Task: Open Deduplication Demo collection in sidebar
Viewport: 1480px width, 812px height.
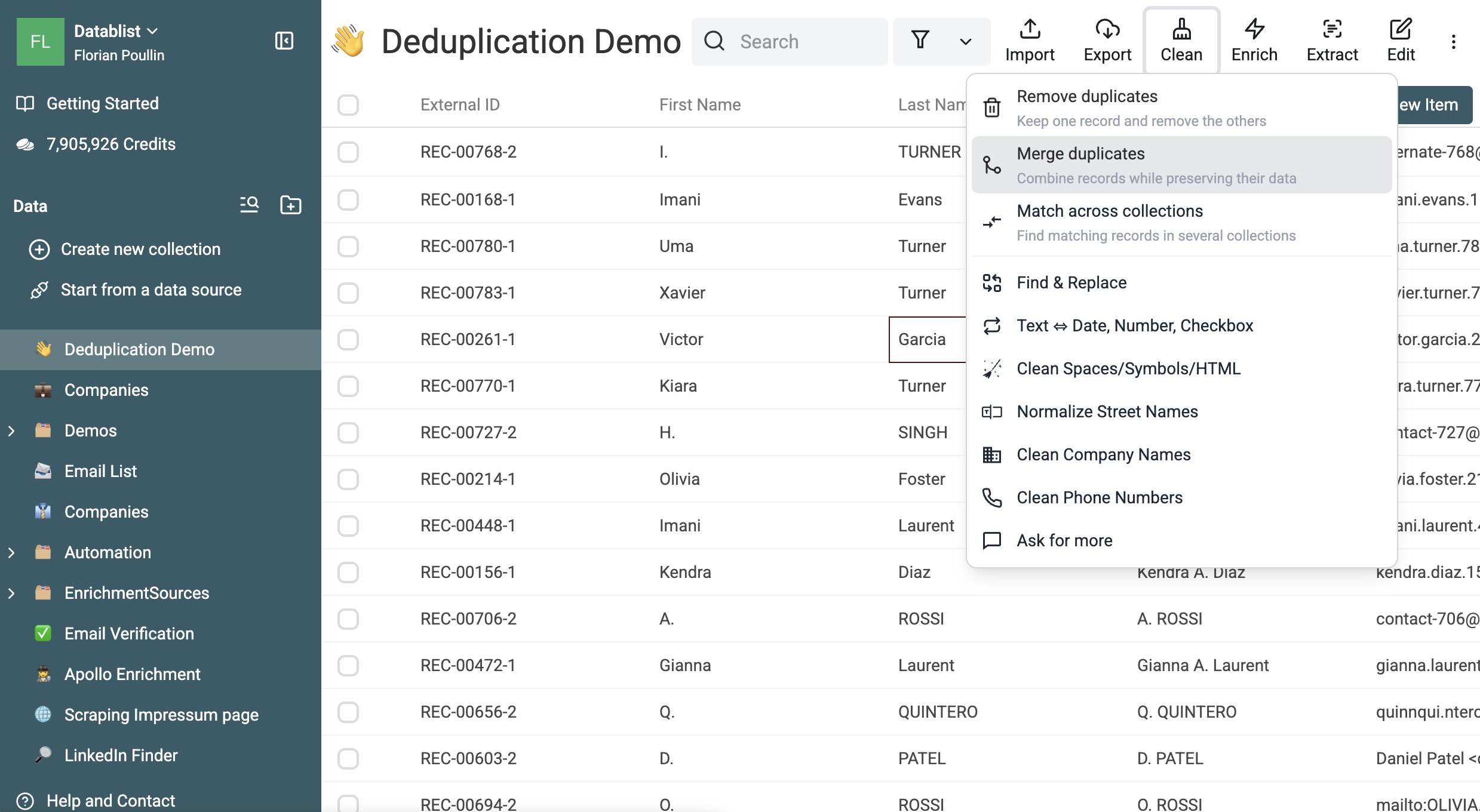Action: tap(161, 349)
